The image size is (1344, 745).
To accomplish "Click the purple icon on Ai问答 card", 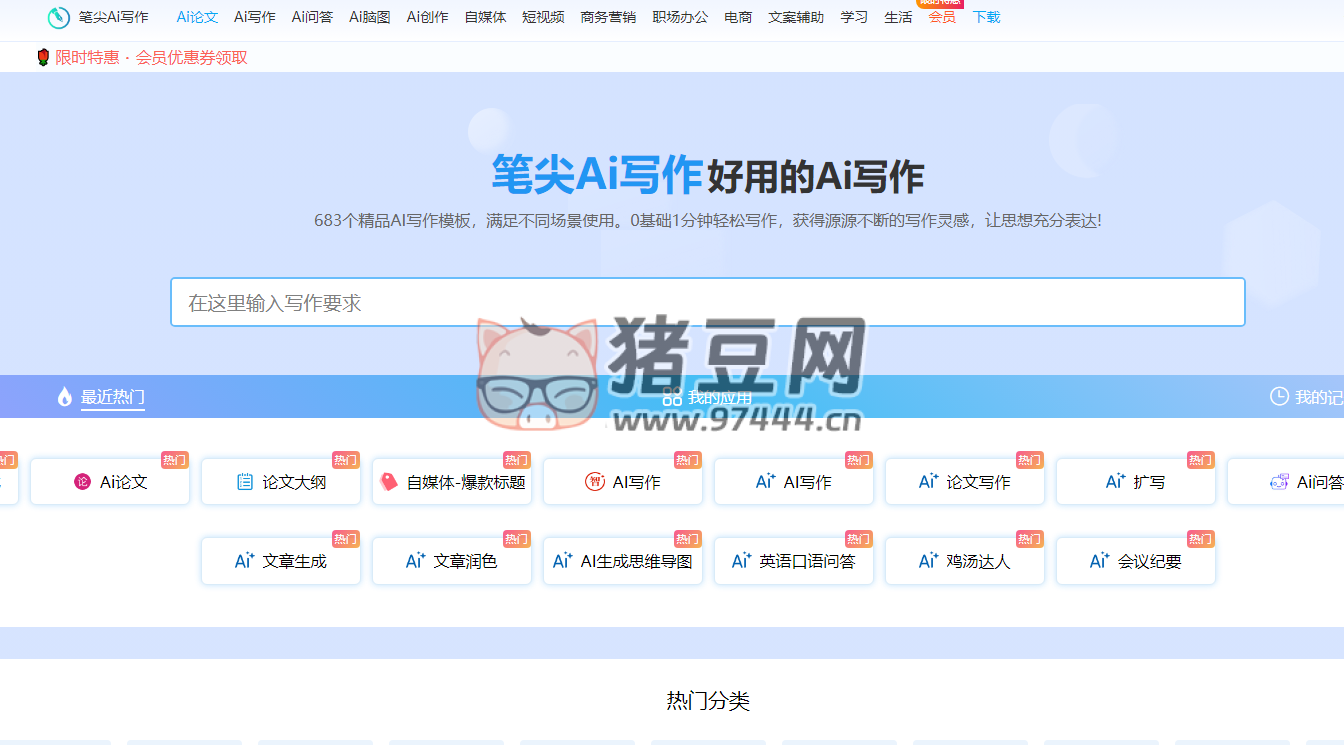I will [1279, 482].
